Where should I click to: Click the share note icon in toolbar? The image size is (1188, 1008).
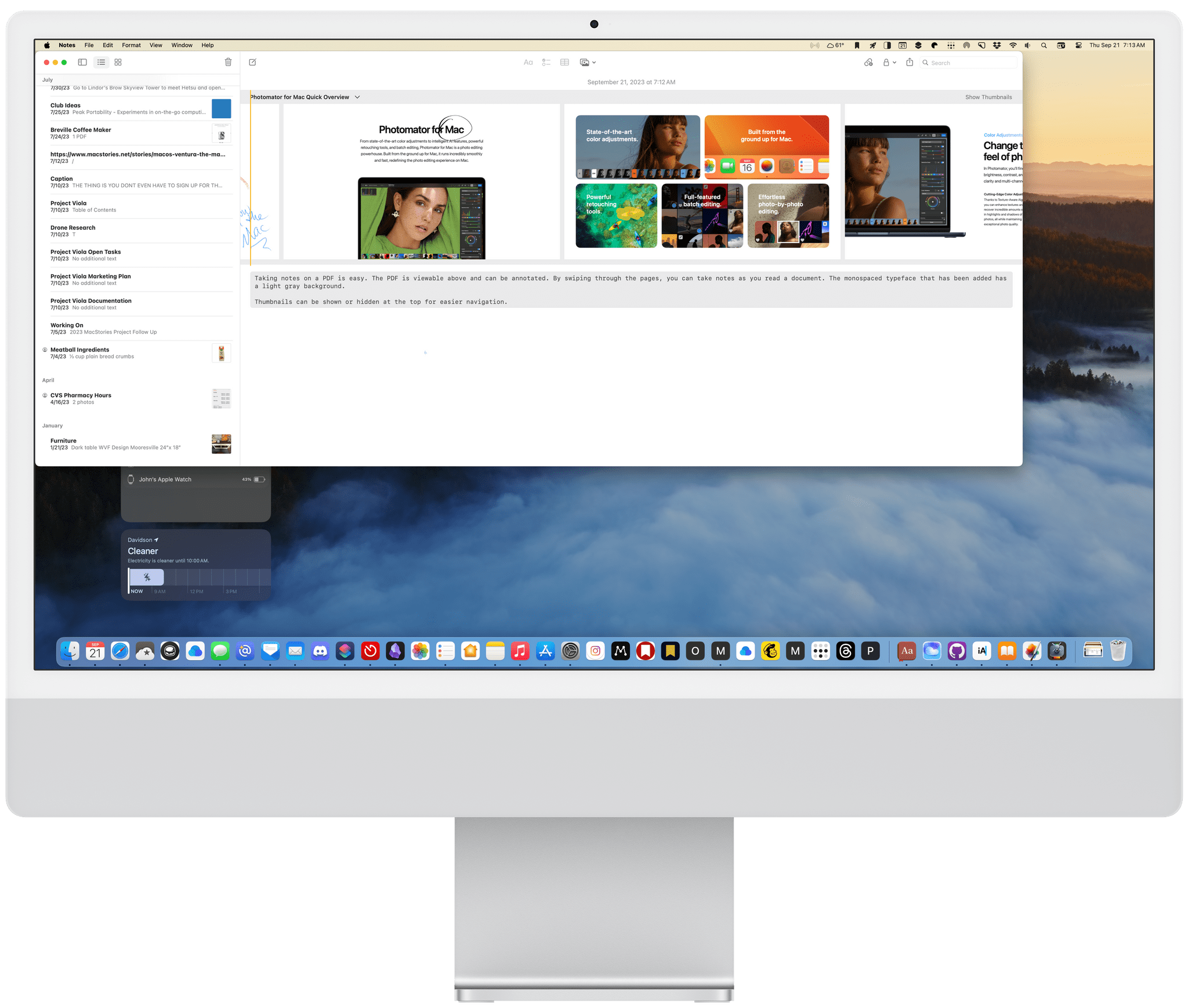click(x=910, y=62)
